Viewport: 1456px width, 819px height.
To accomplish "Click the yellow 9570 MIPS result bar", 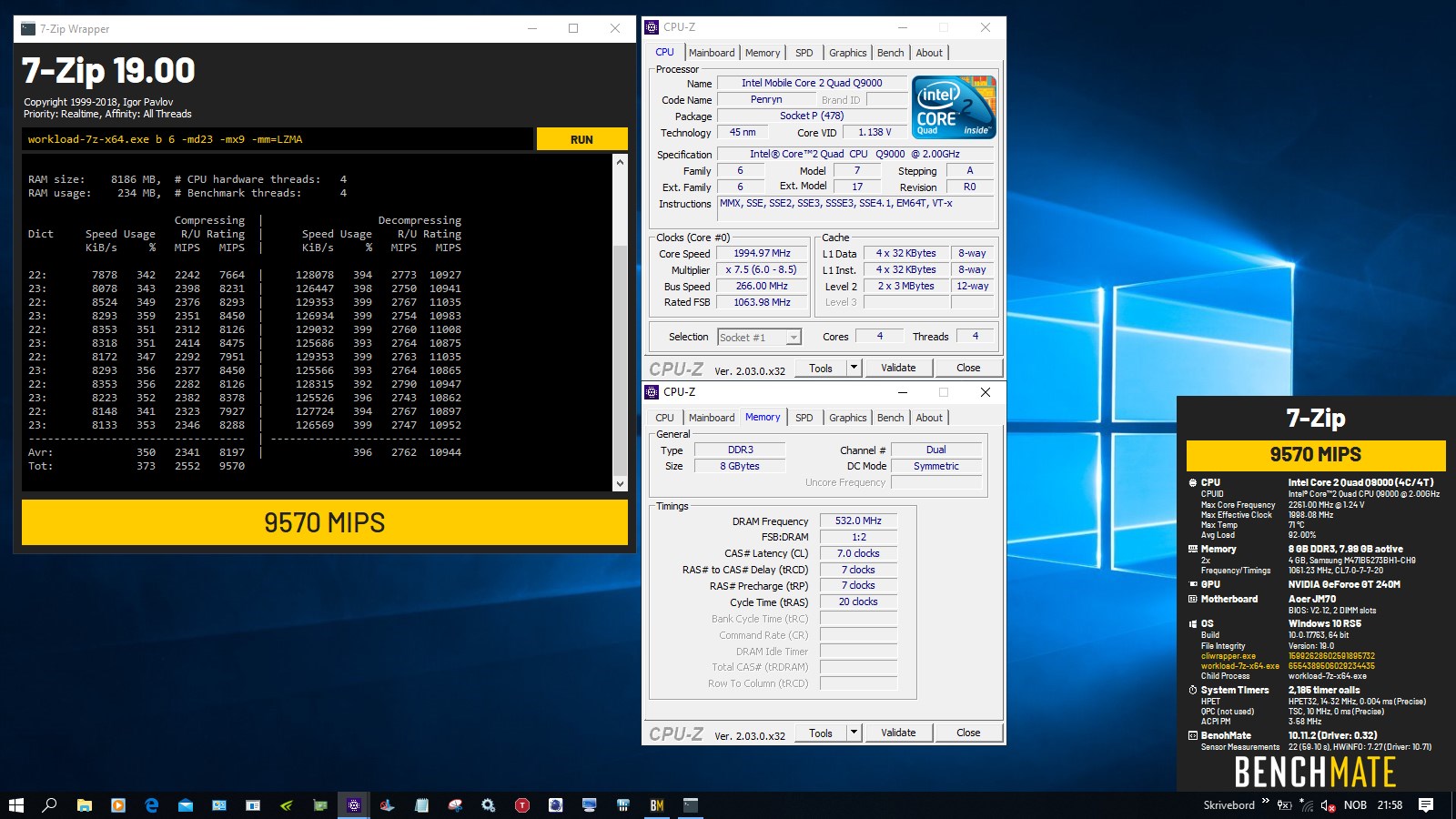I will [325, 522].
